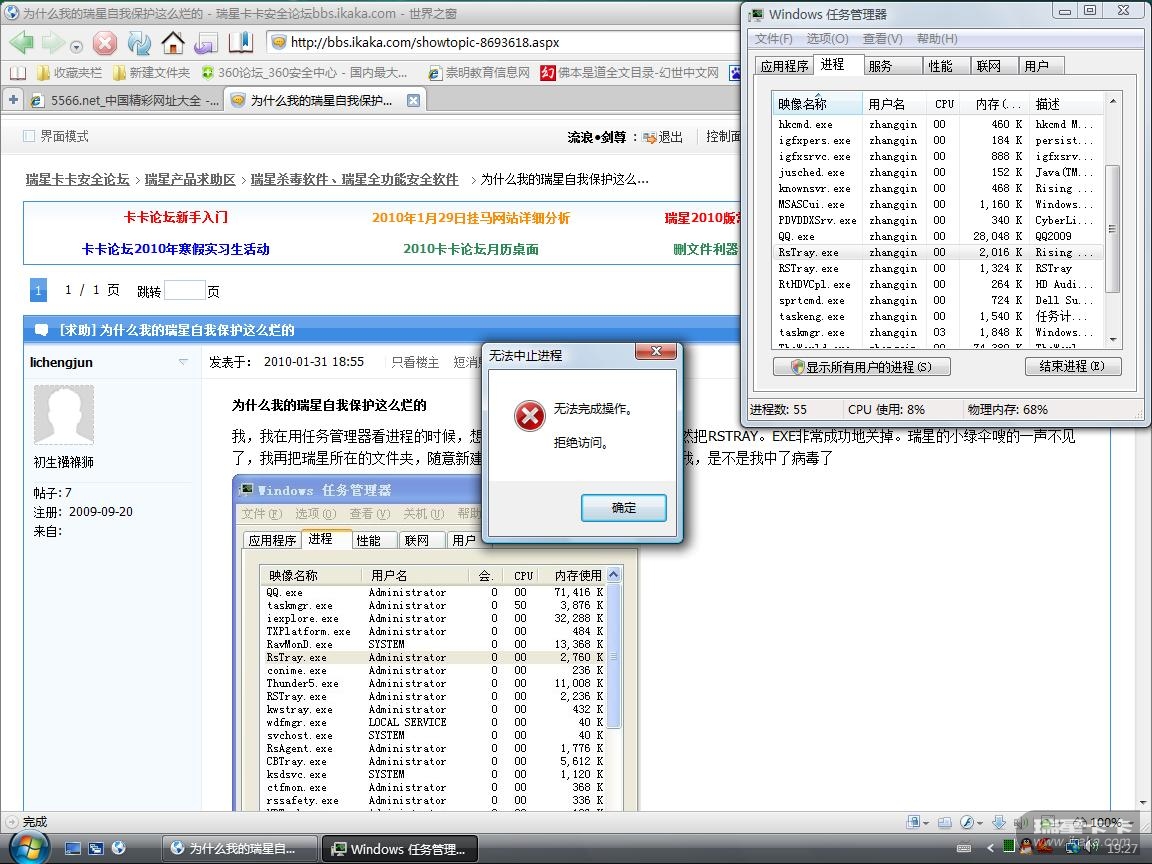This screenshot has width=1152, height=864.
Task: Click 确定 in the error dialog
Action: point(624,508)
